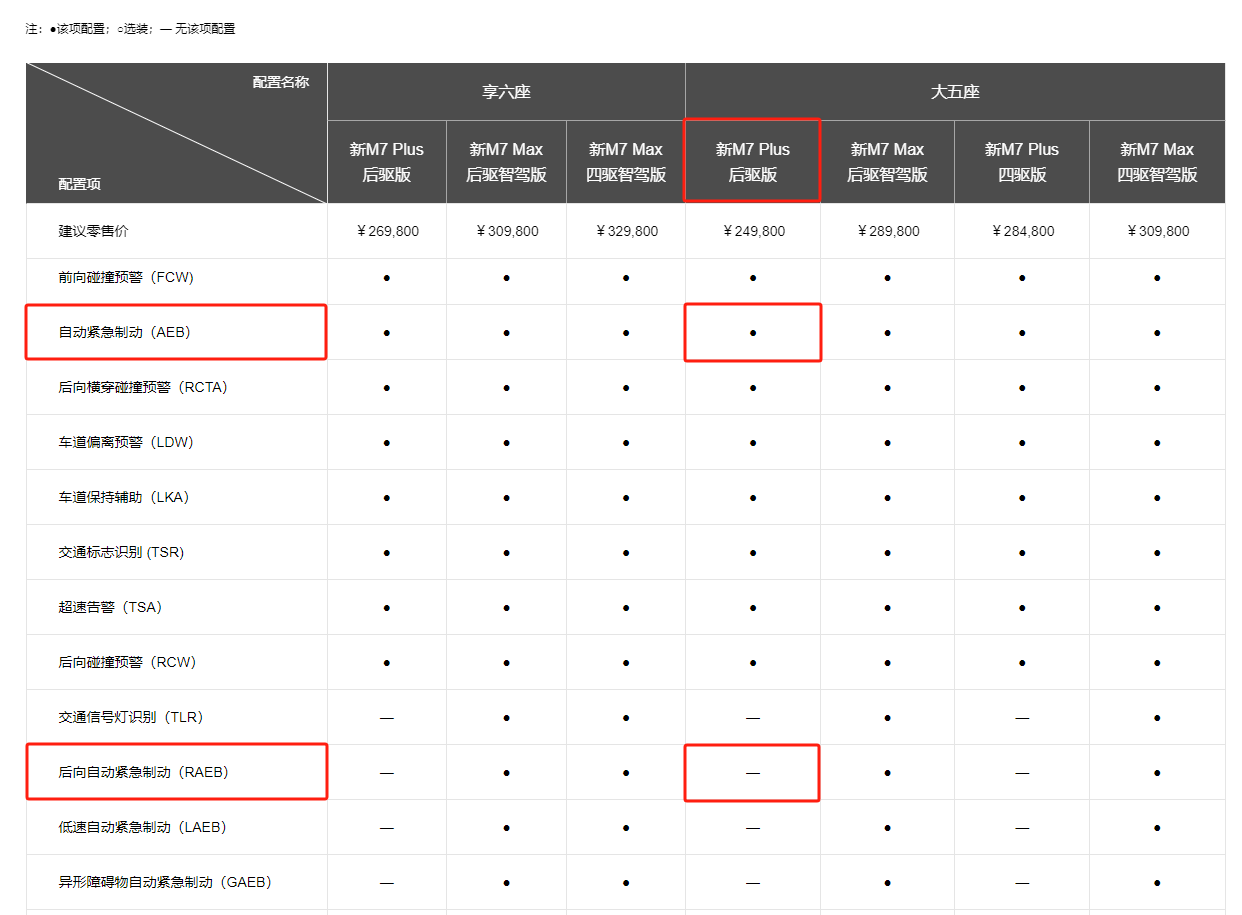
Task: Select the 新M7 Plus 四驱版 column header
Action: click(1022, 161)
